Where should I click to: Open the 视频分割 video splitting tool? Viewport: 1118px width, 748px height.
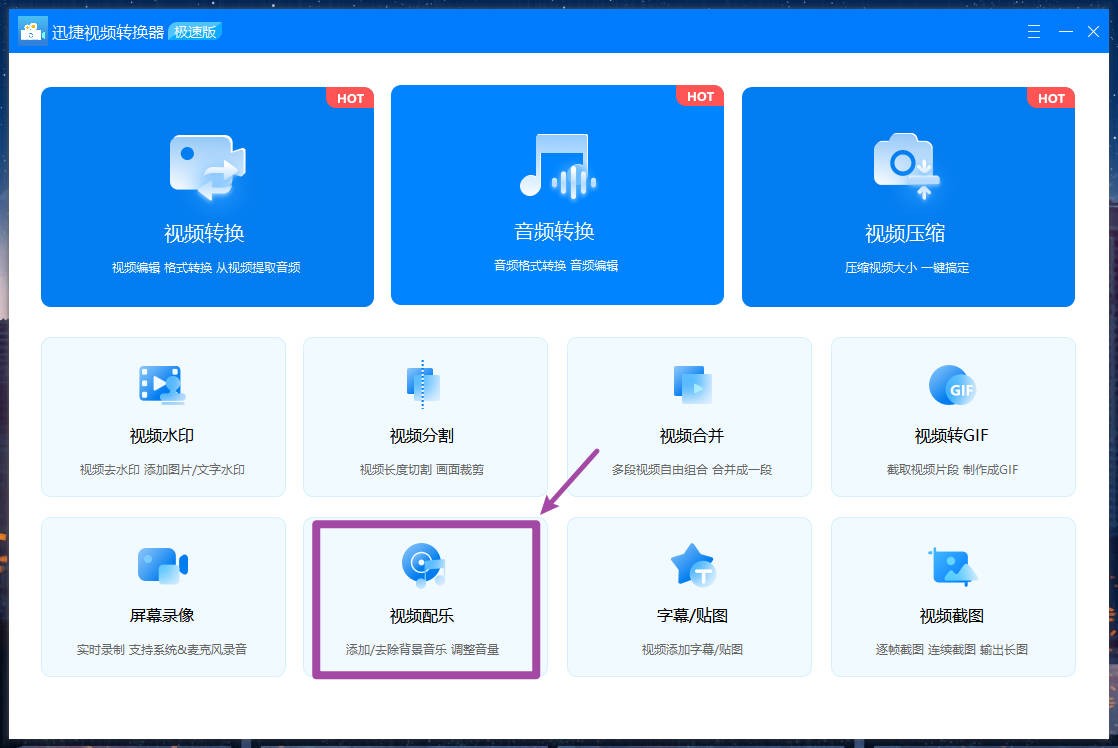pyautogui.click(x=425, y=416)
